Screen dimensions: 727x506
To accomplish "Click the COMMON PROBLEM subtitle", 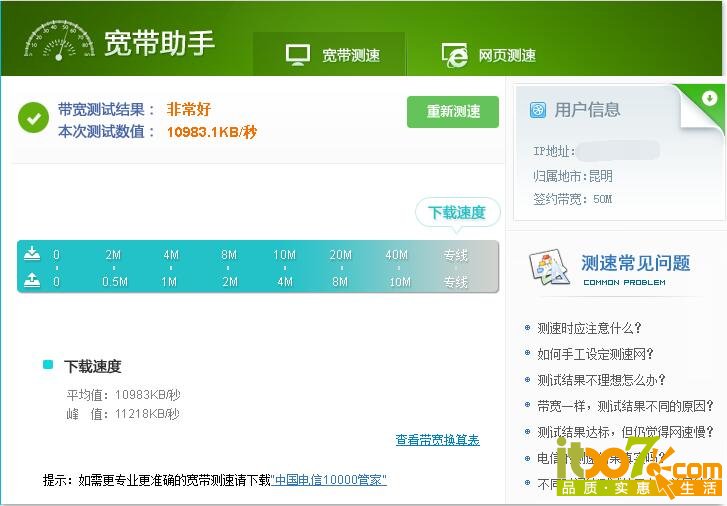I will [x=624, y=282].
